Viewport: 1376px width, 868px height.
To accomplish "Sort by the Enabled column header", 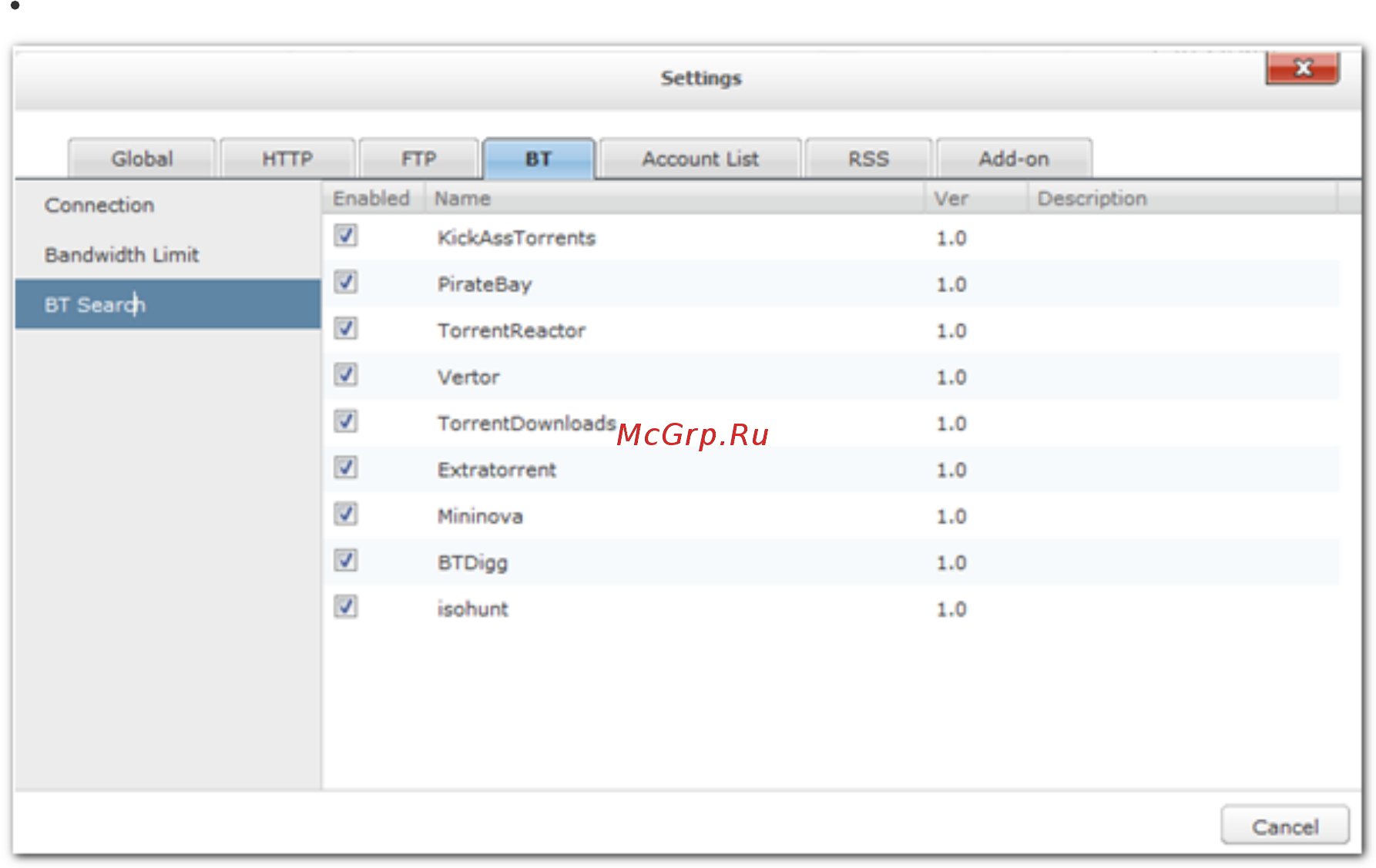I will tap(372, 199).
